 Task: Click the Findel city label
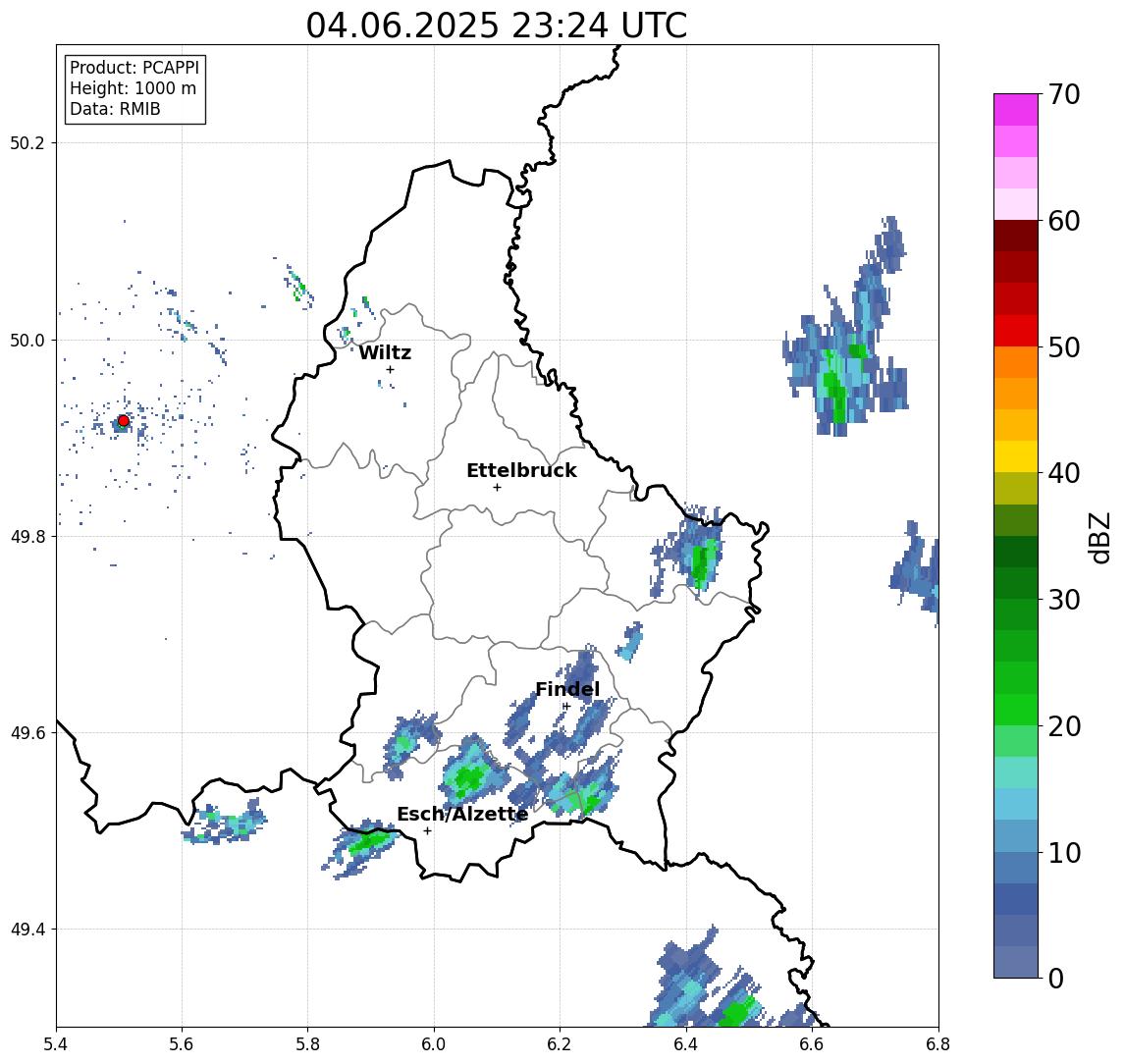[567, 689]
